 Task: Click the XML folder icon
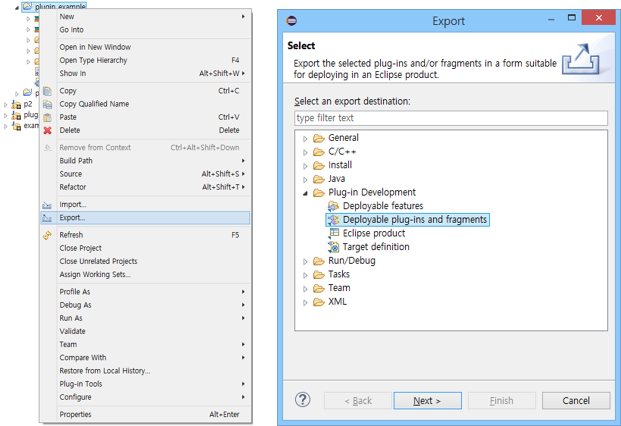coord(319,302)
